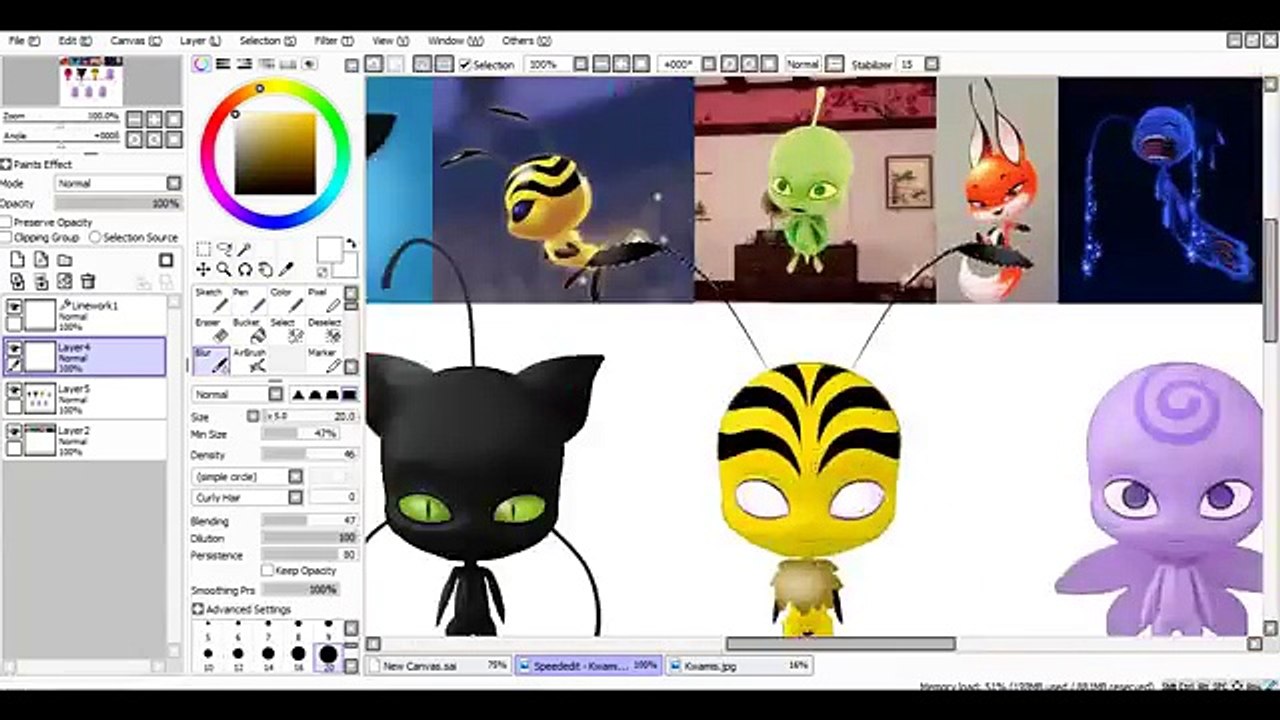Select brush size 10 preset

tap(208, 657)
